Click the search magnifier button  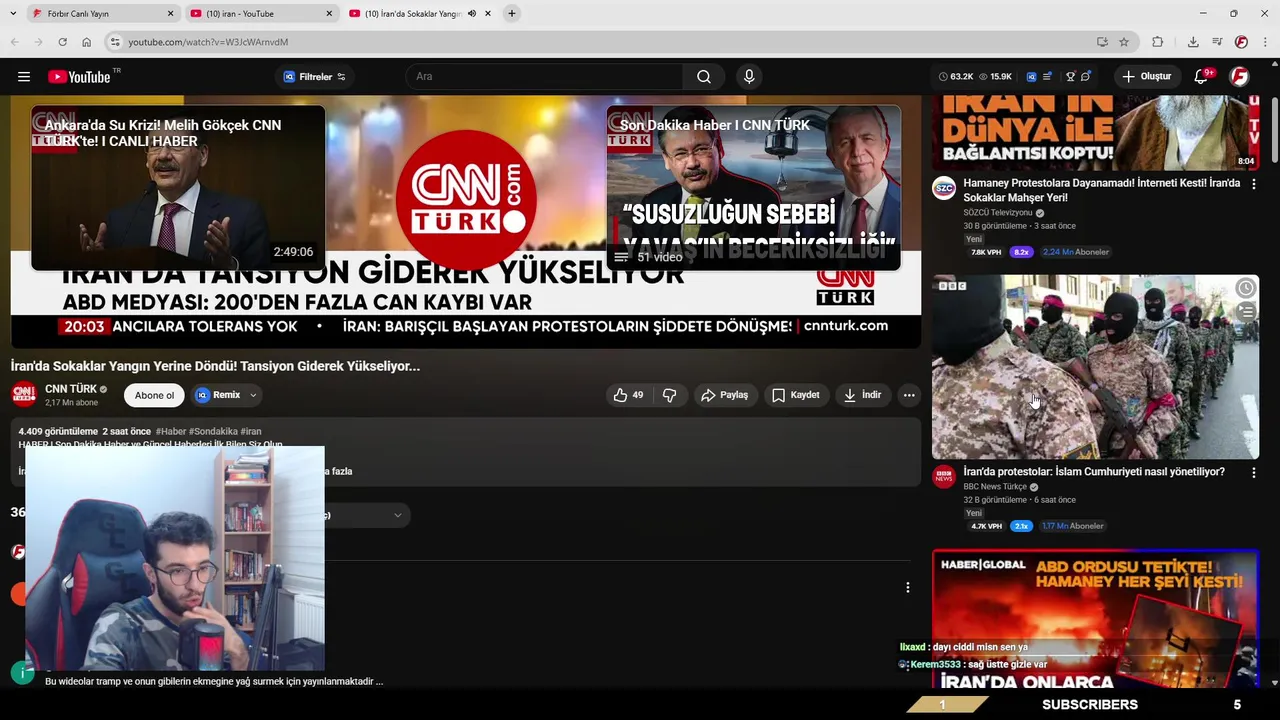point(704,77)
